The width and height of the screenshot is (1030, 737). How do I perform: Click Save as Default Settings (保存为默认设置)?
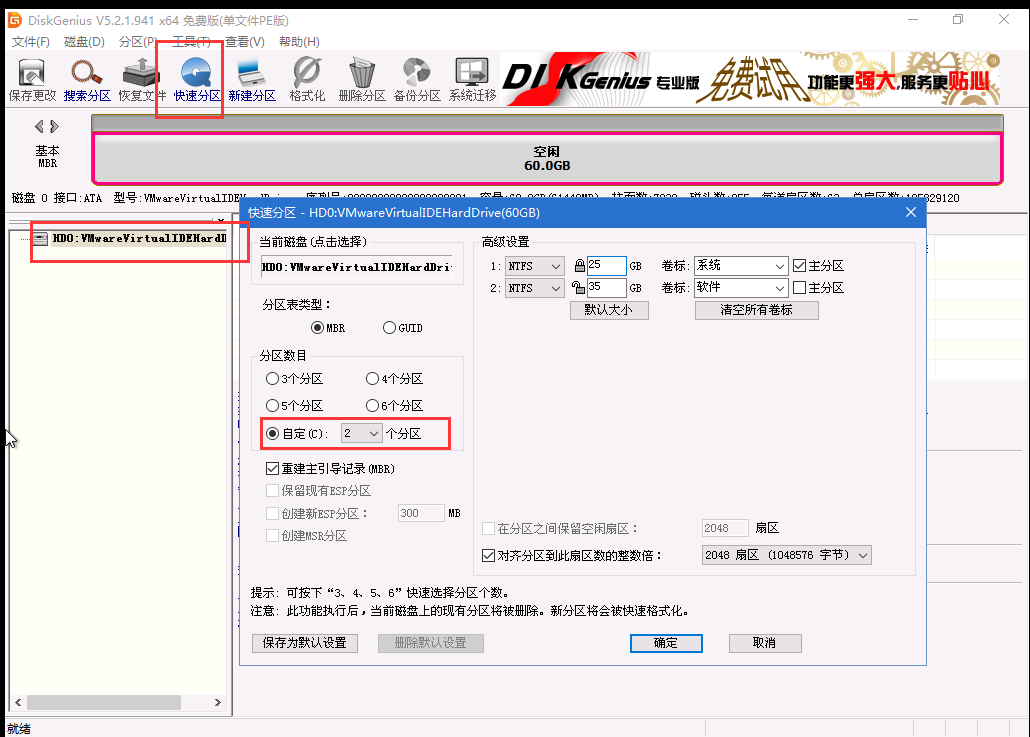(305, 643)
